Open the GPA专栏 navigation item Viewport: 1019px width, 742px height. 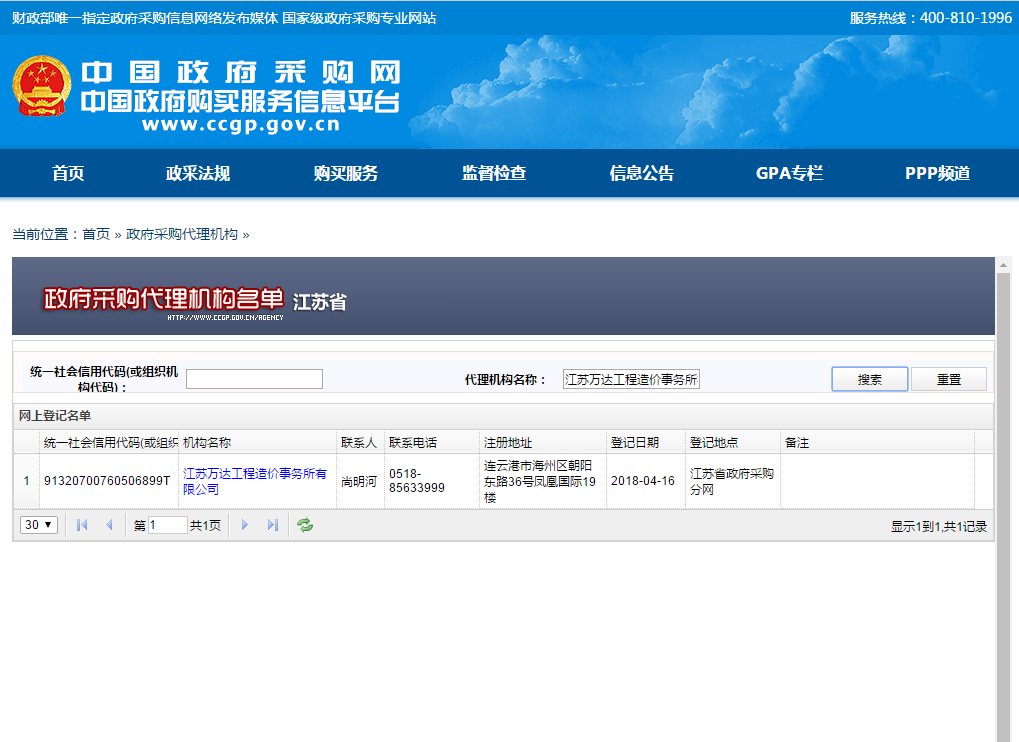(x=789, y=173)
